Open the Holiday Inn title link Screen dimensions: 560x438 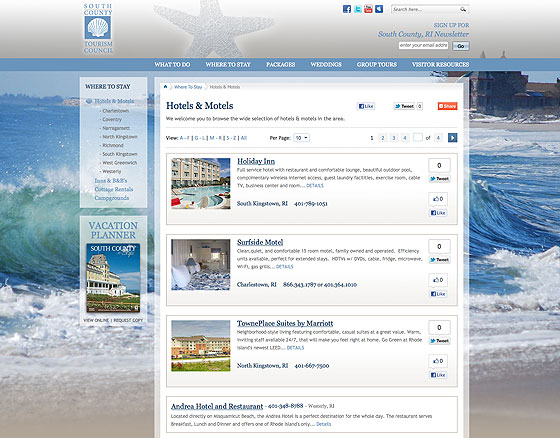click(256, 161)
